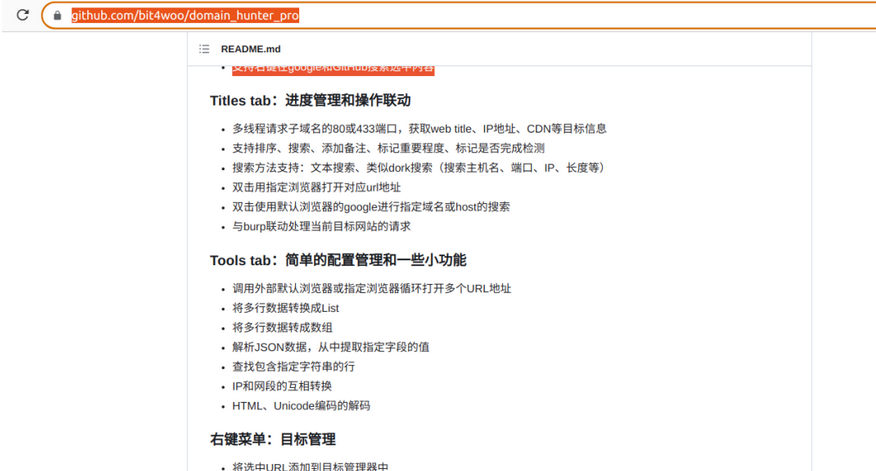Click the README.md file name header
Viewport: 876px width, 471px height.
251,49
